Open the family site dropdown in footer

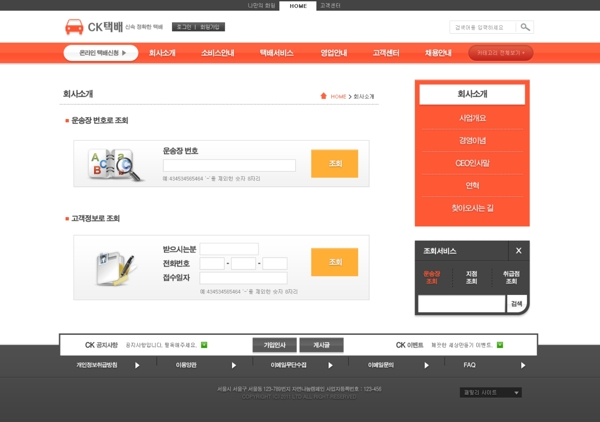click(x=491, y=393)
